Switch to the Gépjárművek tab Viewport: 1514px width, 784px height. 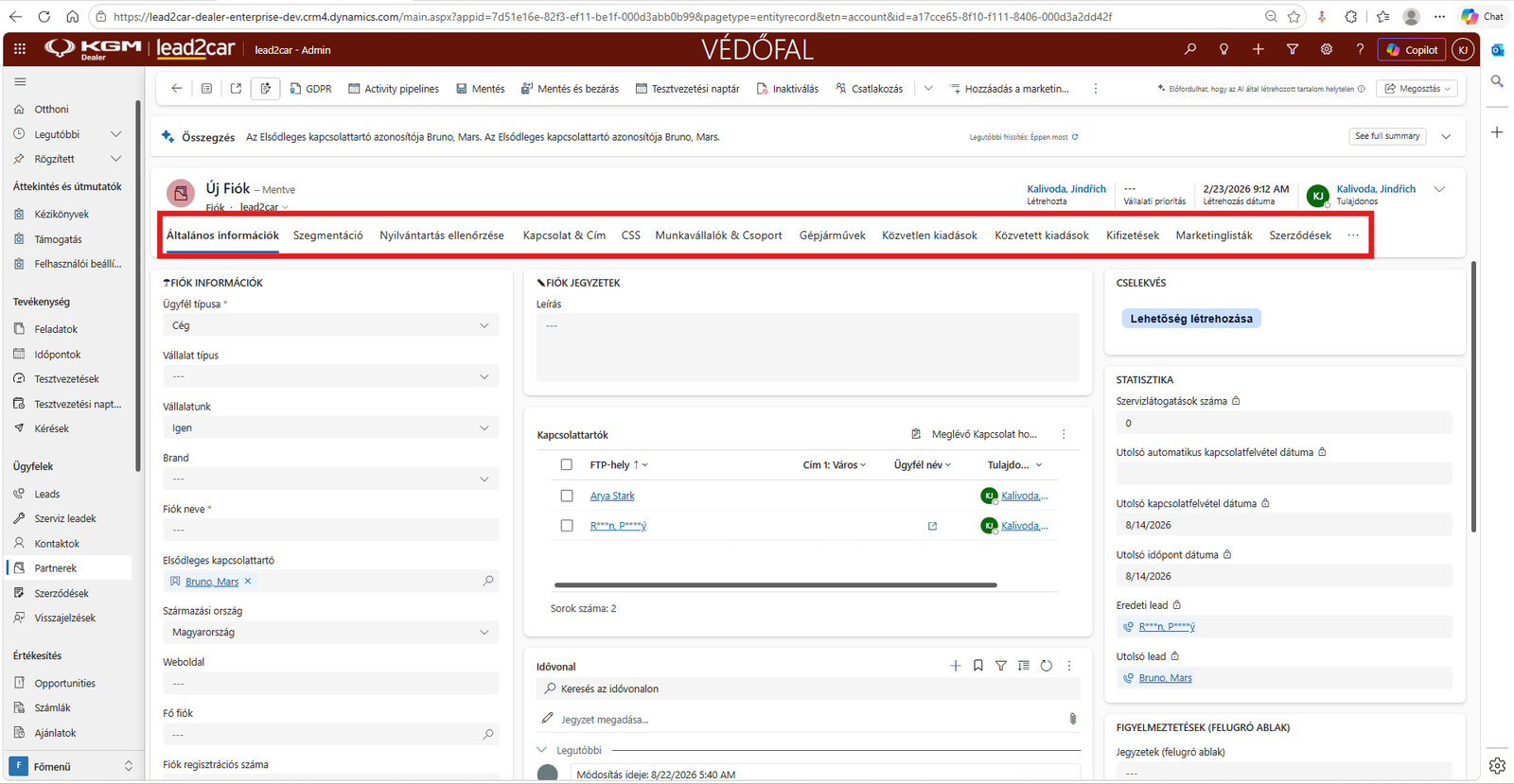(x=832, y=235)
